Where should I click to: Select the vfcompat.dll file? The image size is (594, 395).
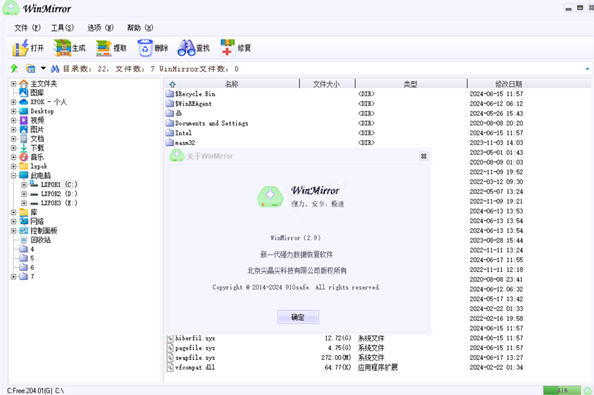coord(195,367)
